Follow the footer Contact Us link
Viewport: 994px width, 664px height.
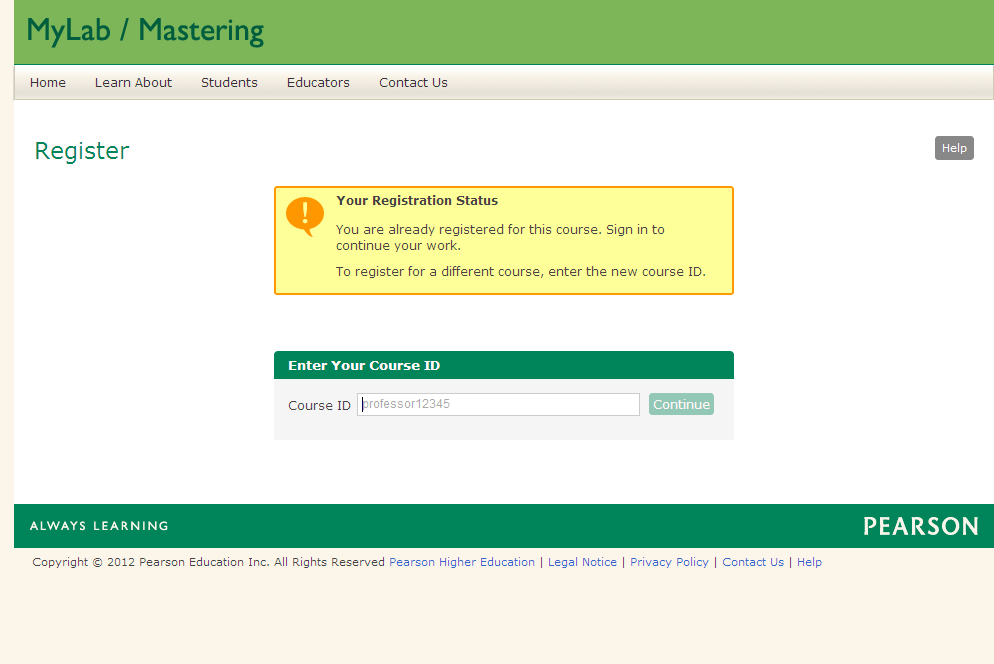tap(753, 562)
